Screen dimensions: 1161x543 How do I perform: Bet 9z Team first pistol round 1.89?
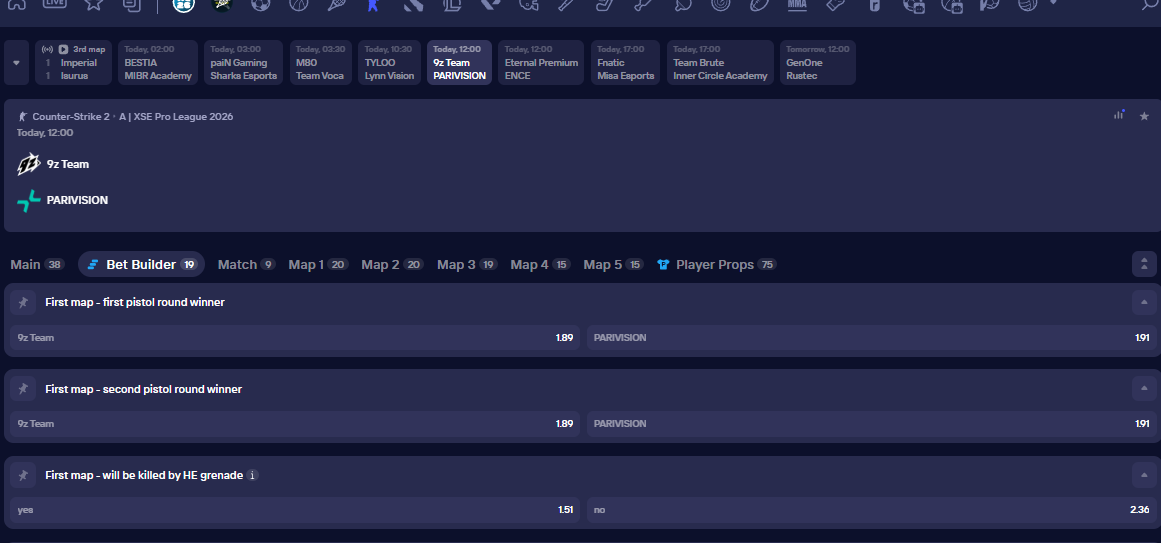click(295, 337)
